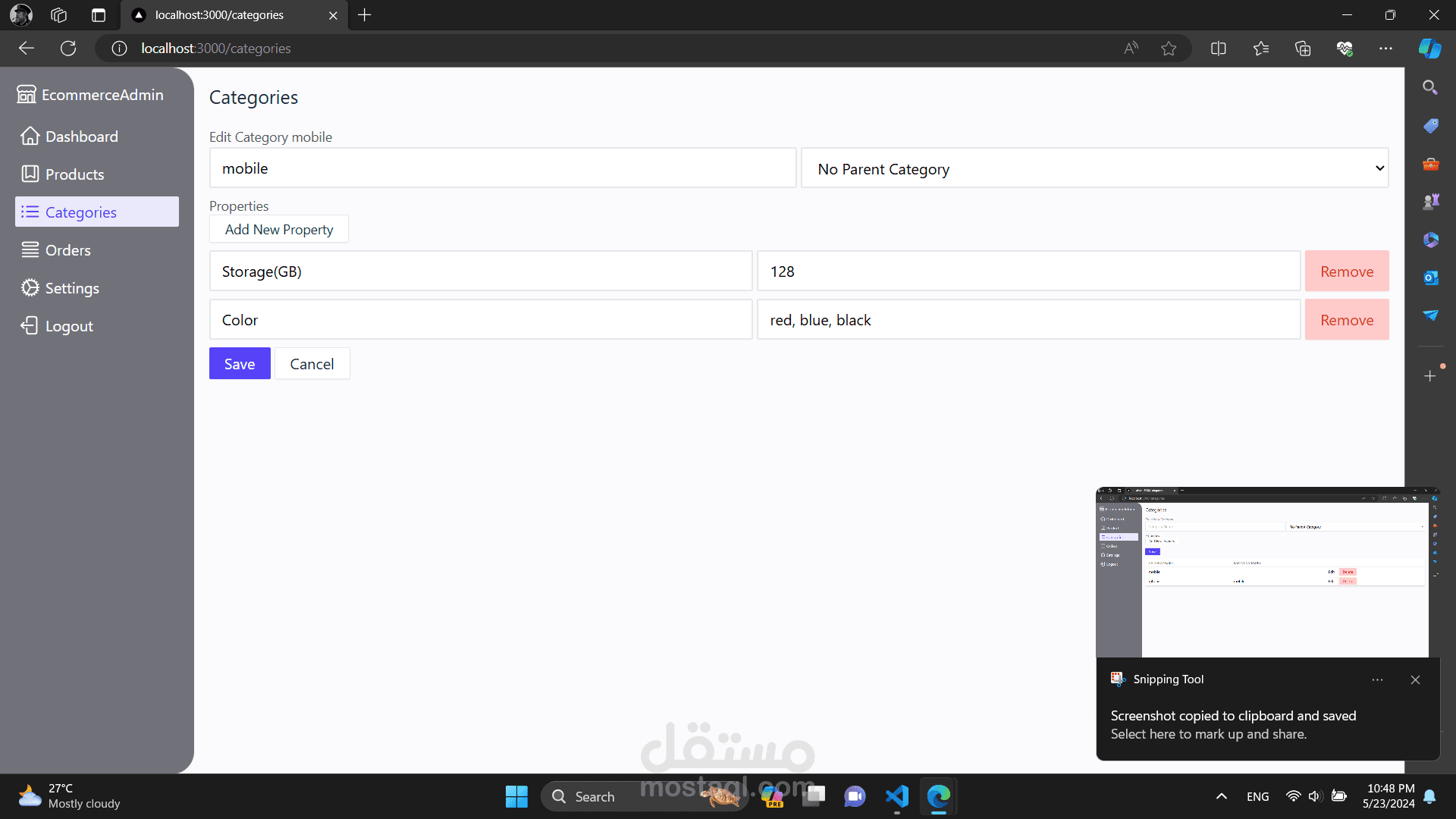
Task: Remove the Storage(GB) property
Action: (x=1346, y=271)
